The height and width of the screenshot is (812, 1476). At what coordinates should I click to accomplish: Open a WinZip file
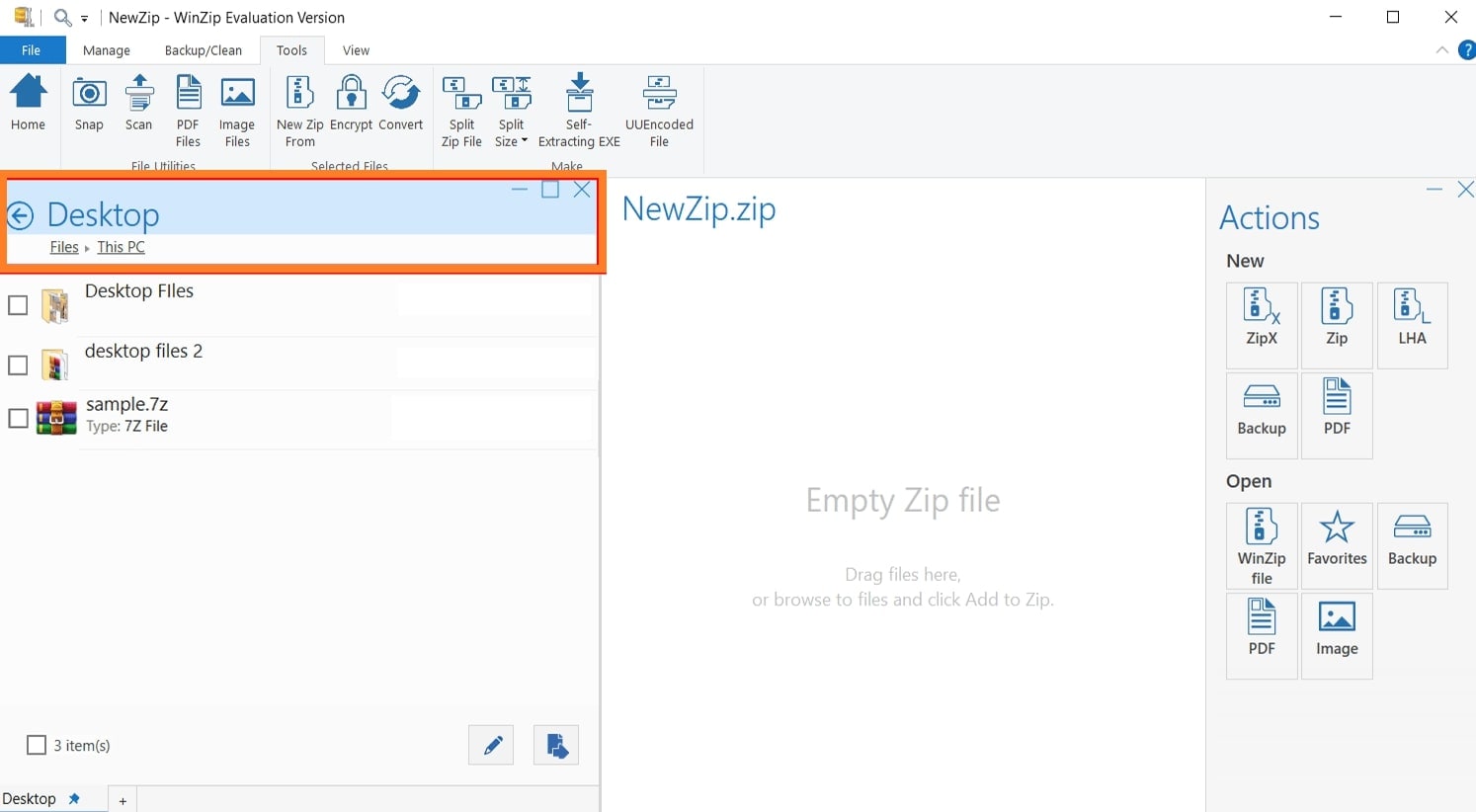1262,546
